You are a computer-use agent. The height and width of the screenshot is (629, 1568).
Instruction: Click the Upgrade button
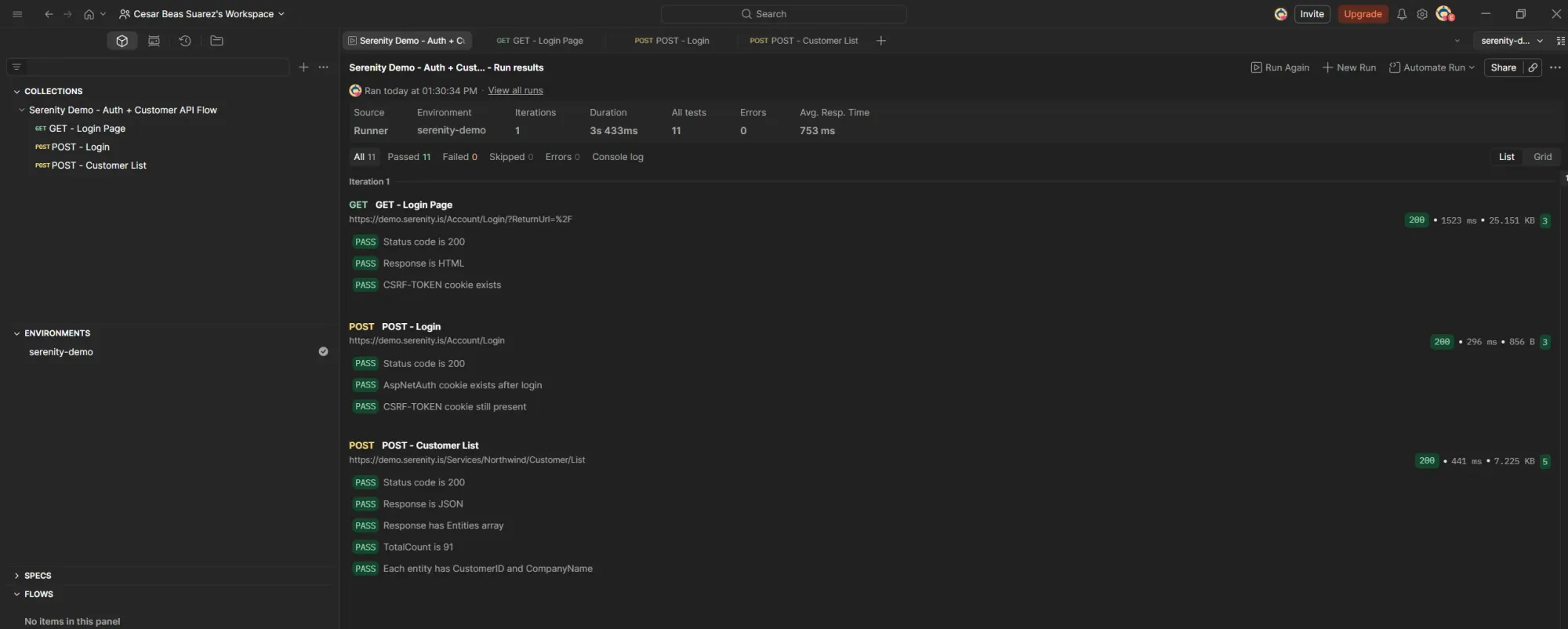[1363, 14]
